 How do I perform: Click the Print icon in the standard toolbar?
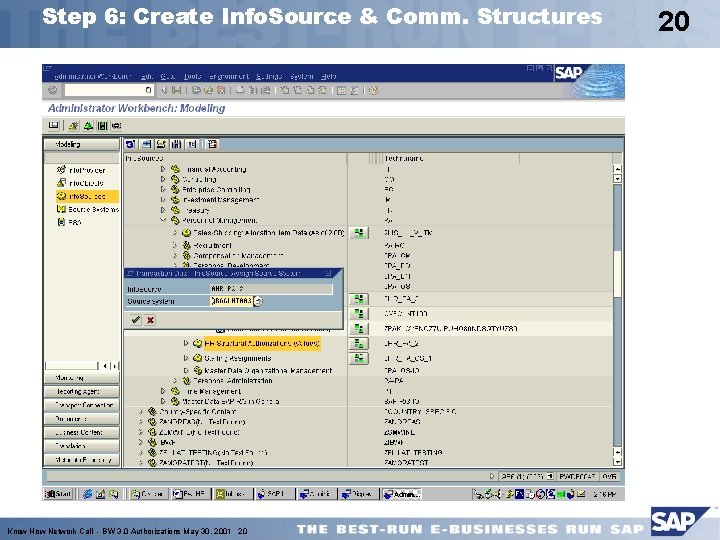tap(240, 90)
